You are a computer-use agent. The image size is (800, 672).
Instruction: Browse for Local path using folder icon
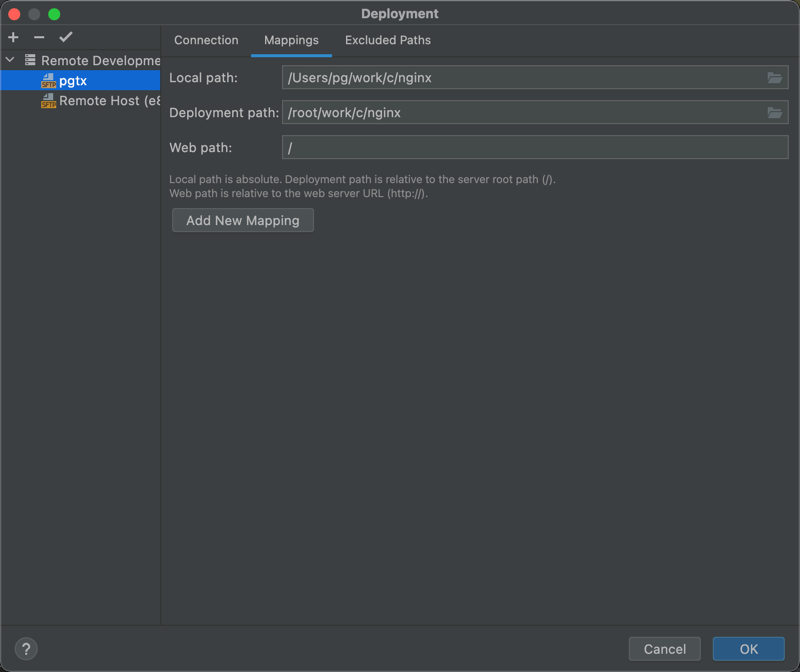774,78
